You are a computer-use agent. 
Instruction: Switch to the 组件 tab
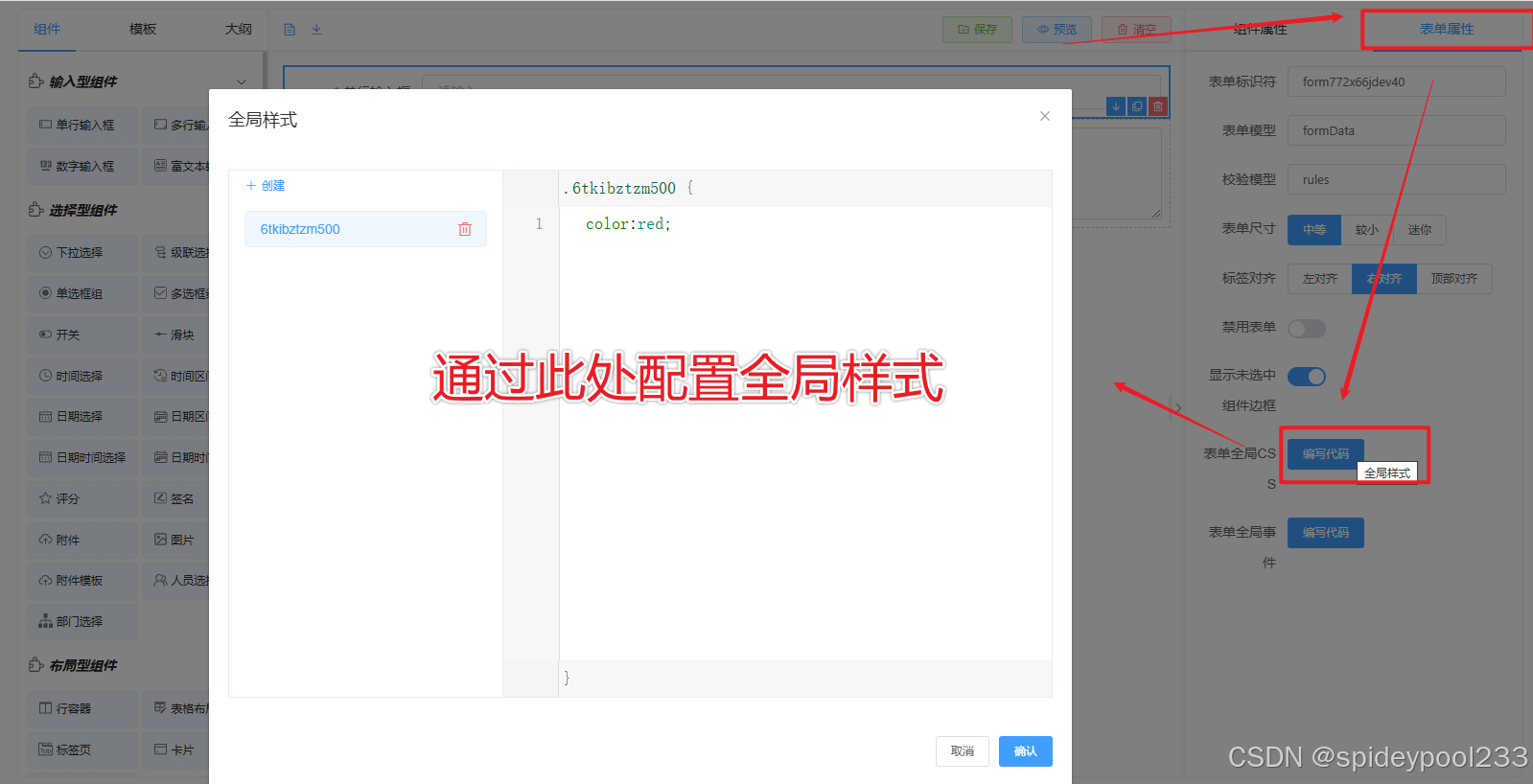pos(47,29)
